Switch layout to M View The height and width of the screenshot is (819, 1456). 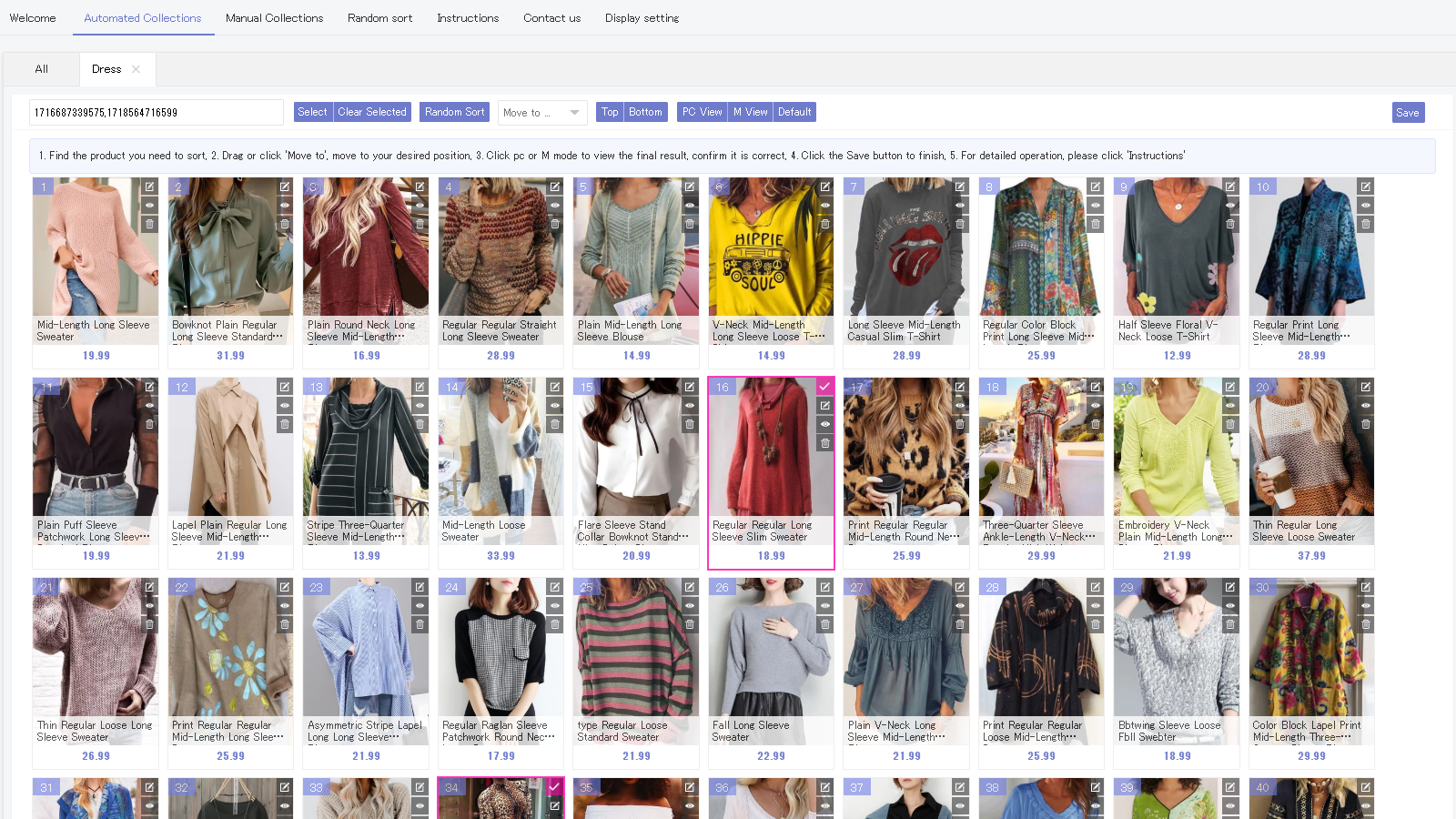tap(750, 112)
